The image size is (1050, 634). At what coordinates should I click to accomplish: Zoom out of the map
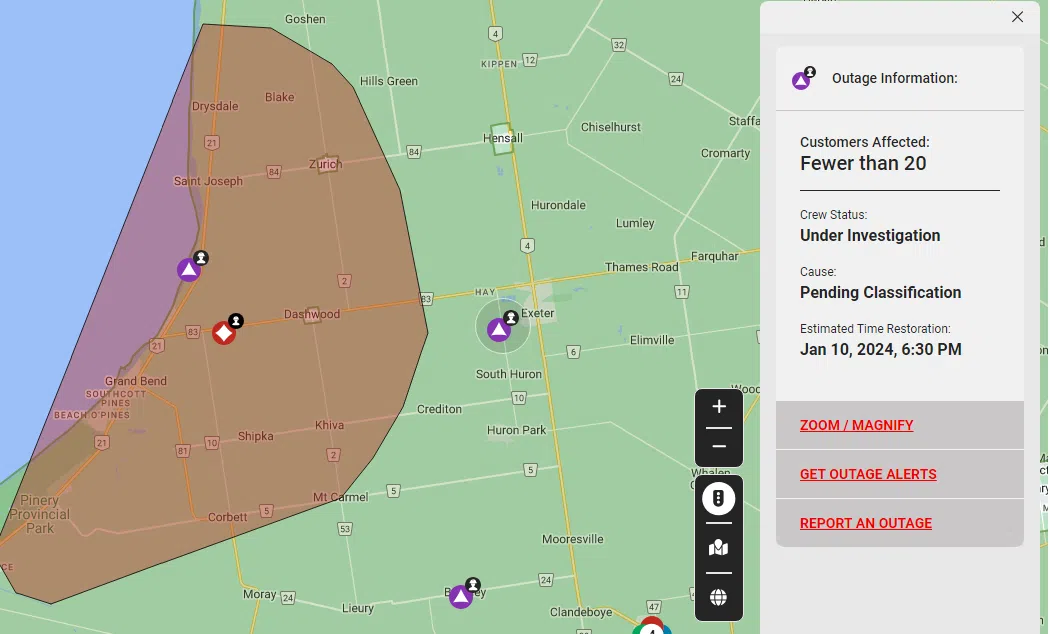click(718, 446)
